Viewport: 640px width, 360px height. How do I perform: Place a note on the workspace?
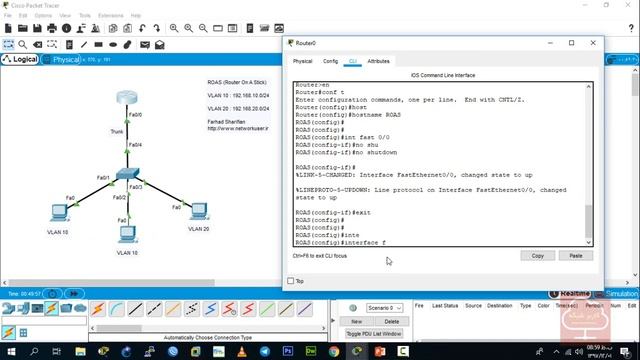coord(69,44)
